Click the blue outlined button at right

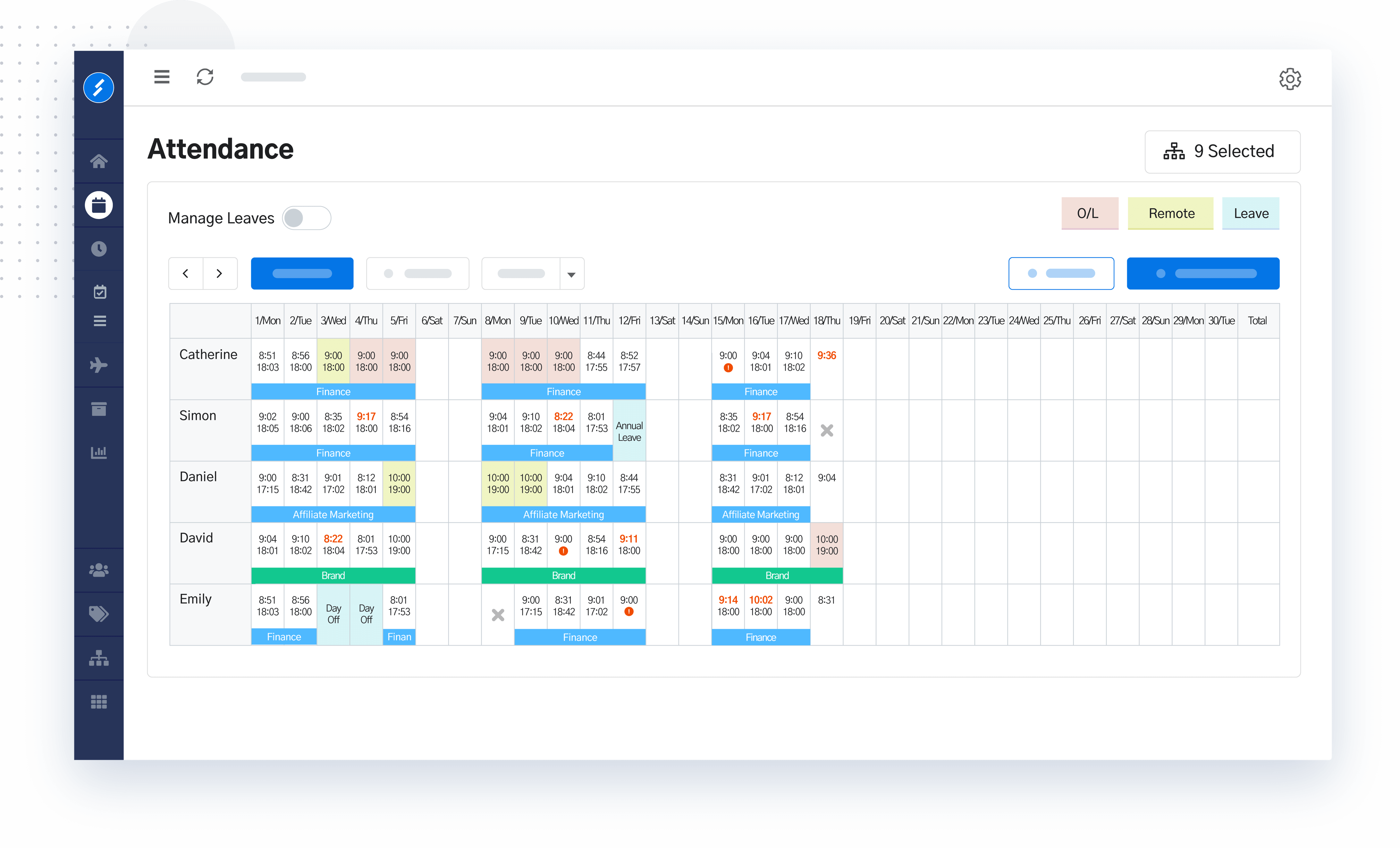(x=1061, y=274)
